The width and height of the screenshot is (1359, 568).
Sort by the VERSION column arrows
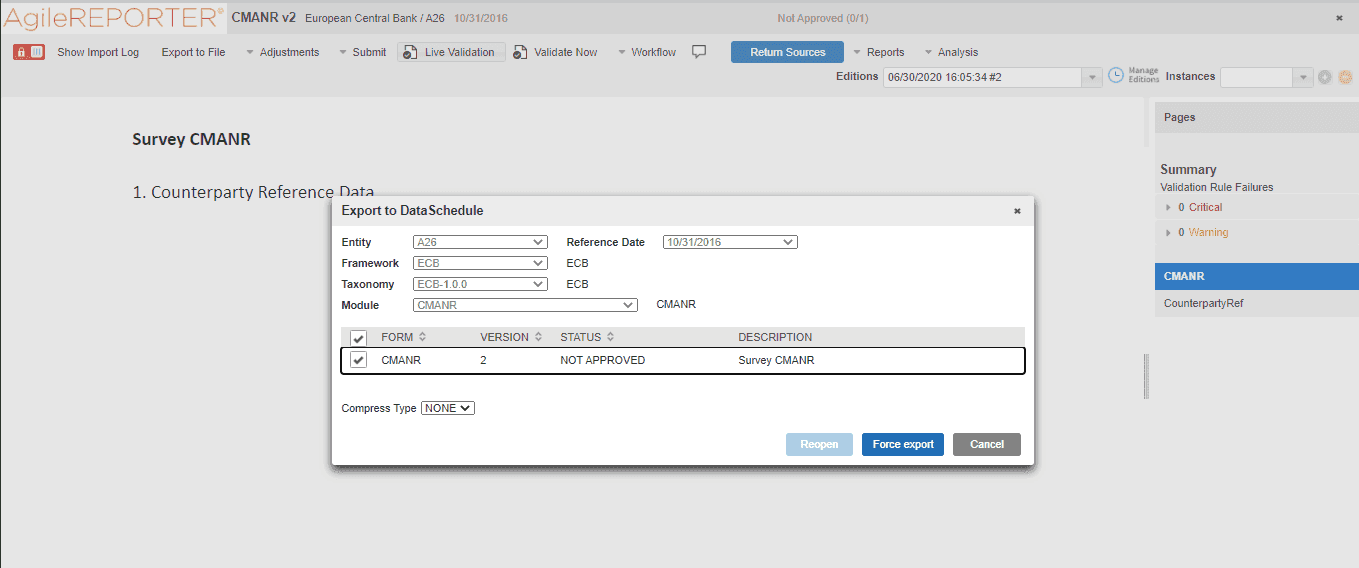click(x=538, y=337)
